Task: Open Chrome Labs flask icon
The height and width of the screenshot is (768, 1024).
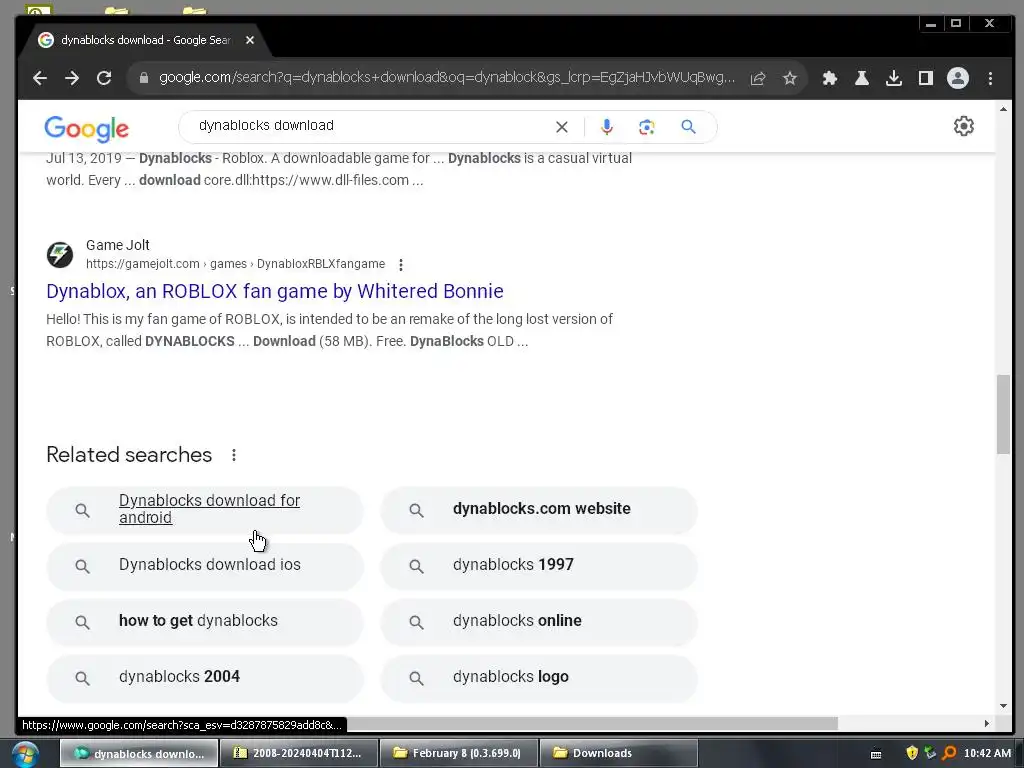Action: (861, 78)
